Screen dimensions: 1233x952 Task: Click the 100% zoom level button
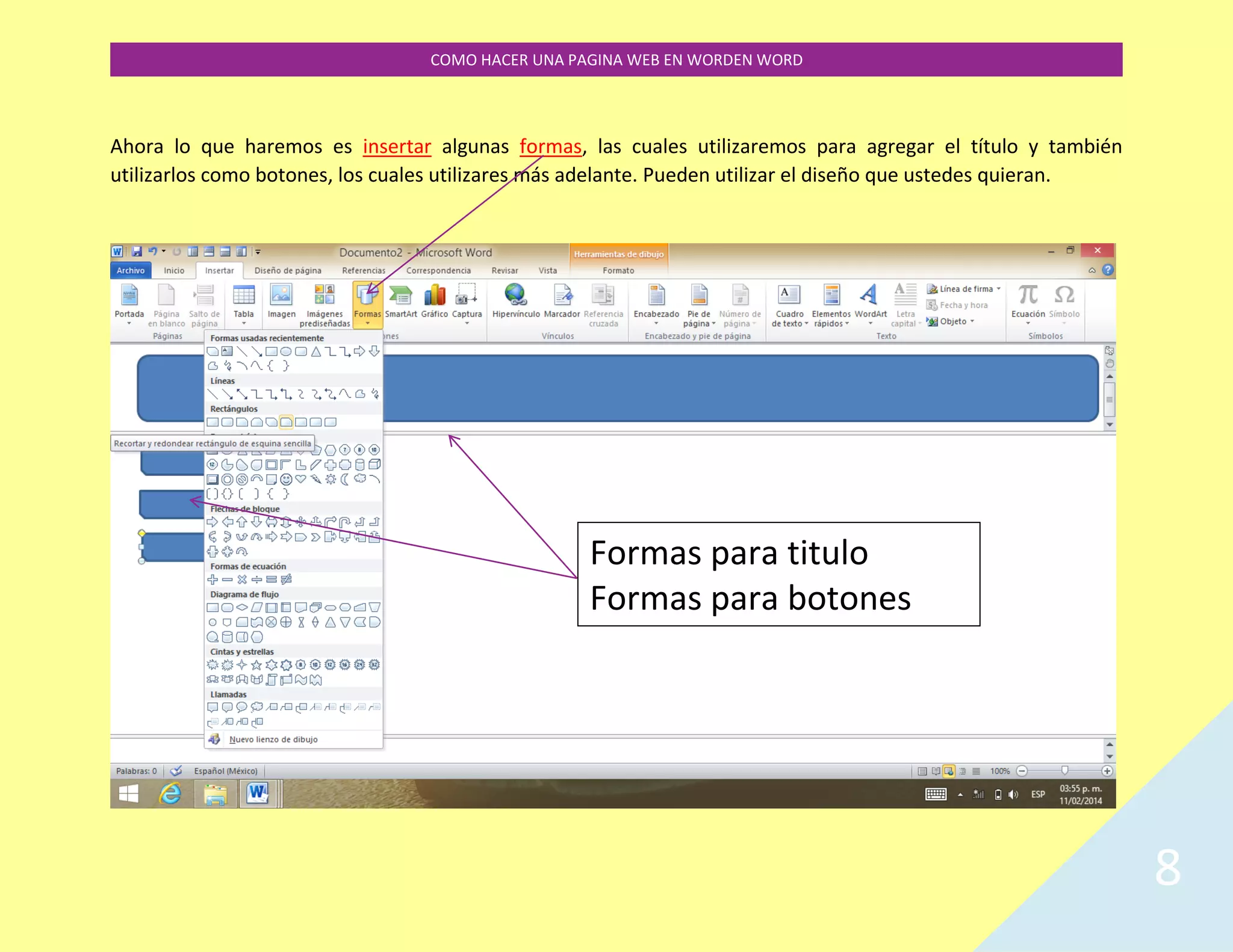[999, 771]
